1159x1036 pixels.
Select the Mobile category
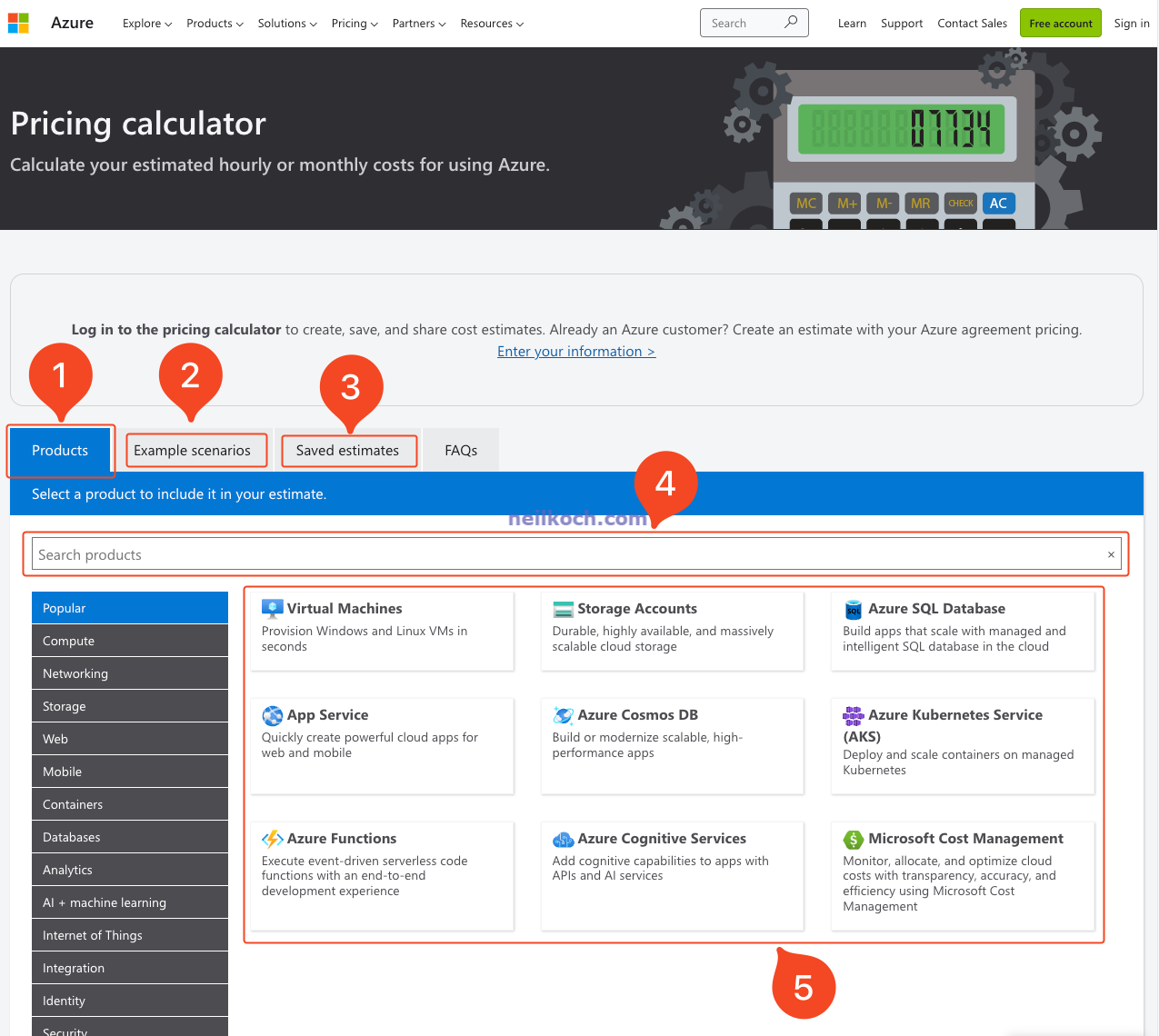click(x=130, y=772)
